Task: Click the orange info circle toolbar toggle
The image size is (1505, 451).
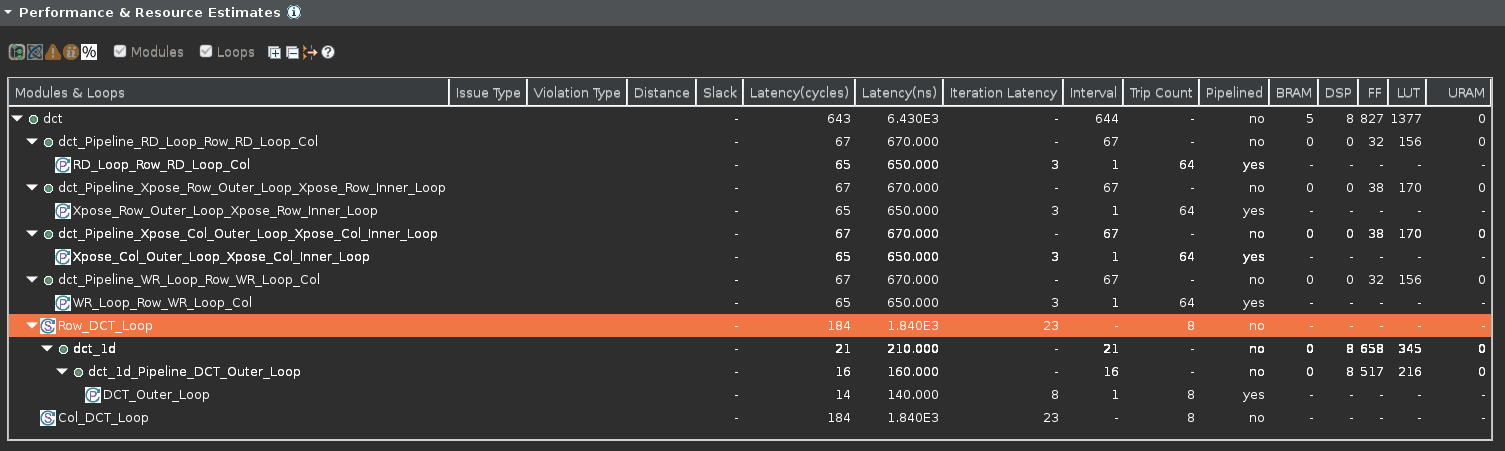Action: click(x=71, y=52)
